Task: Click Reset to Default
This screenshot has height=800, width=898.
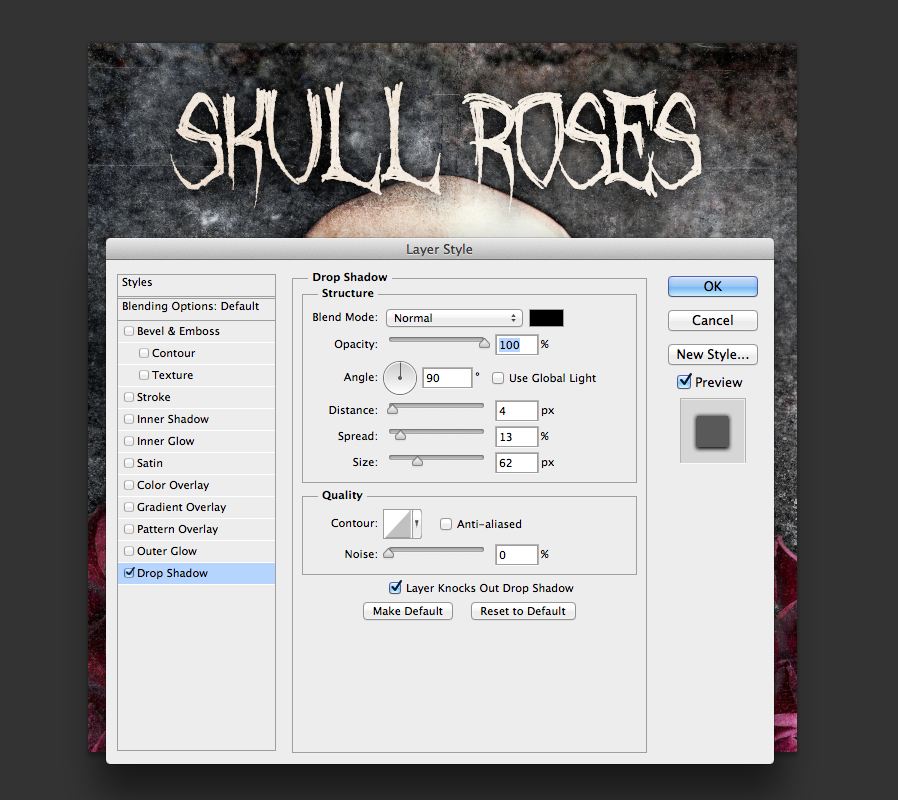Action: [x=522, y=610]
